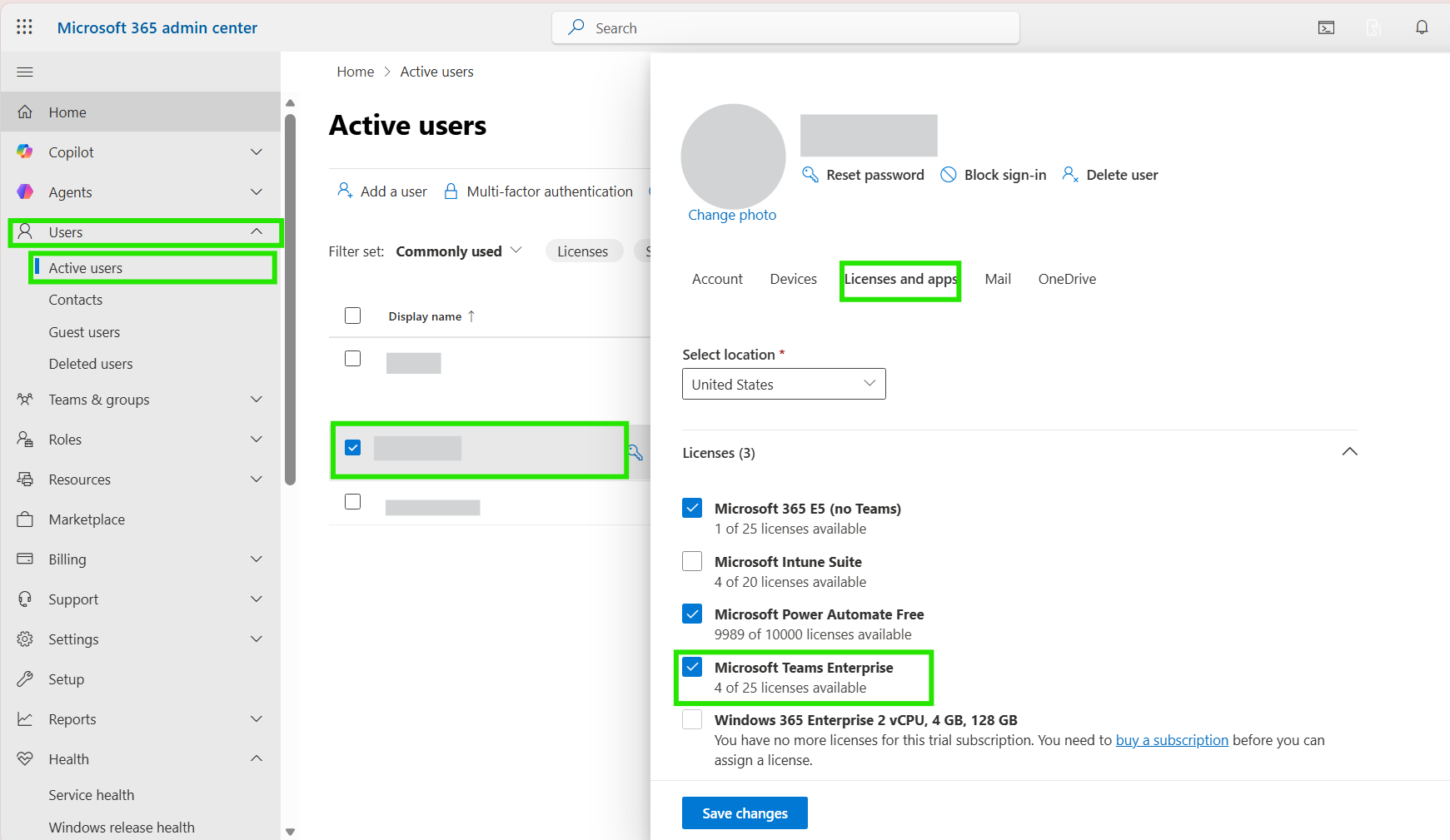Switch to the OneDrive tab
Viewport: 1450px width, 840px height.
tap(1067, 279)
